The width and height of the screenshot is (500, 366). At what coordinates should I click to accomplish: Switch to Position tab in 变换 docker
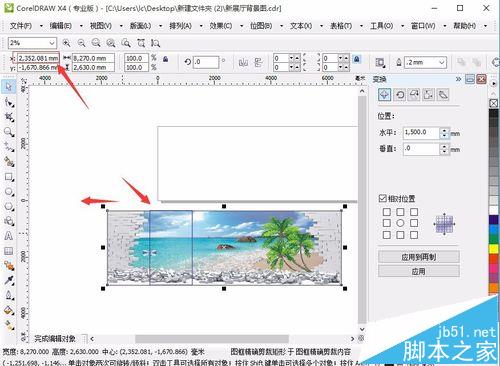click(384, 95)
